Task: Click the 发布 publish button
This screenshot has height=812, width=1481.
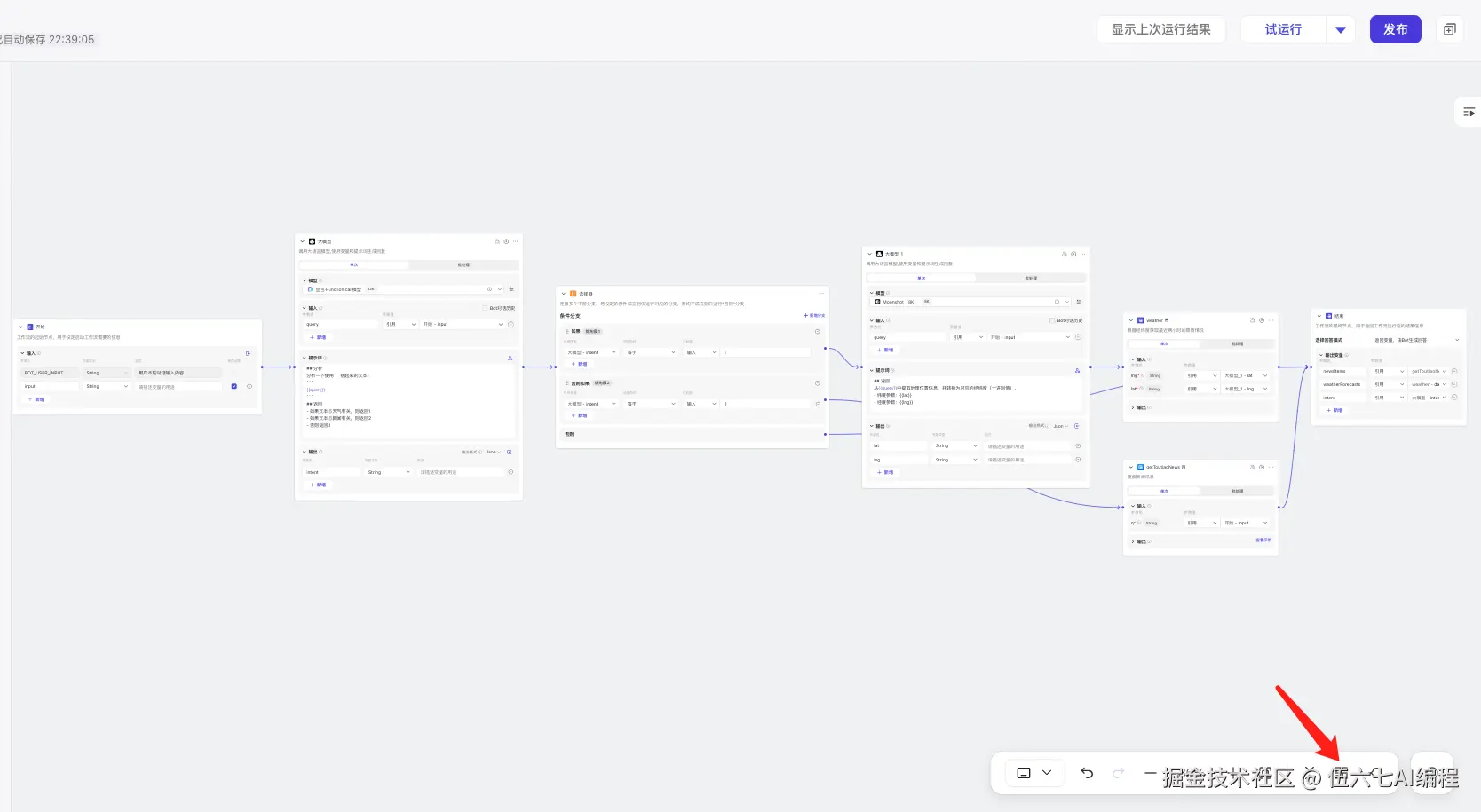Action: [1395, 29]
